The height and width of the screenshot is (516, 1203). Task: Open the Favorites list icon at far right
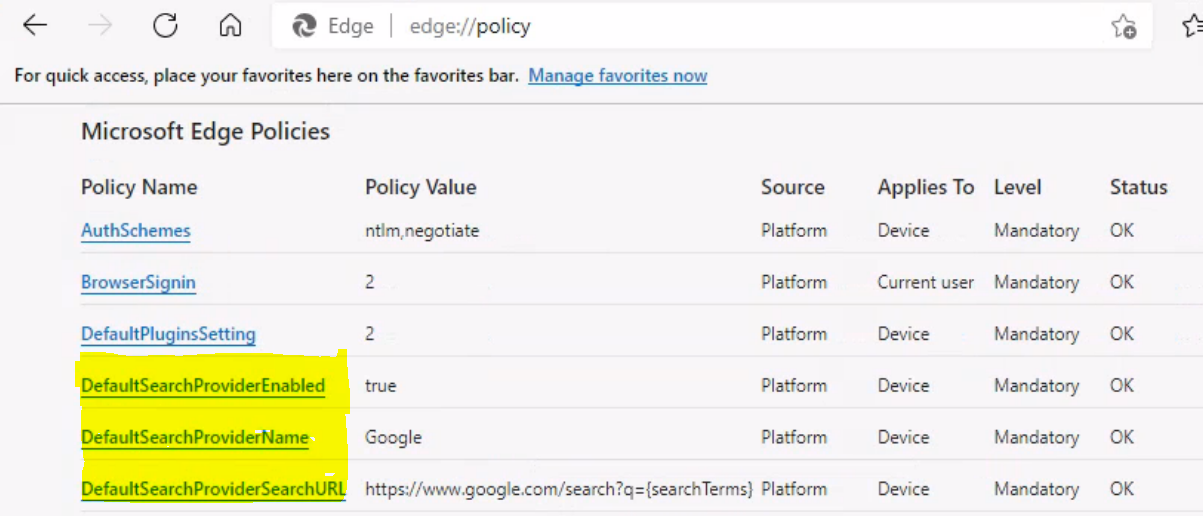[x=1191, y=27]
